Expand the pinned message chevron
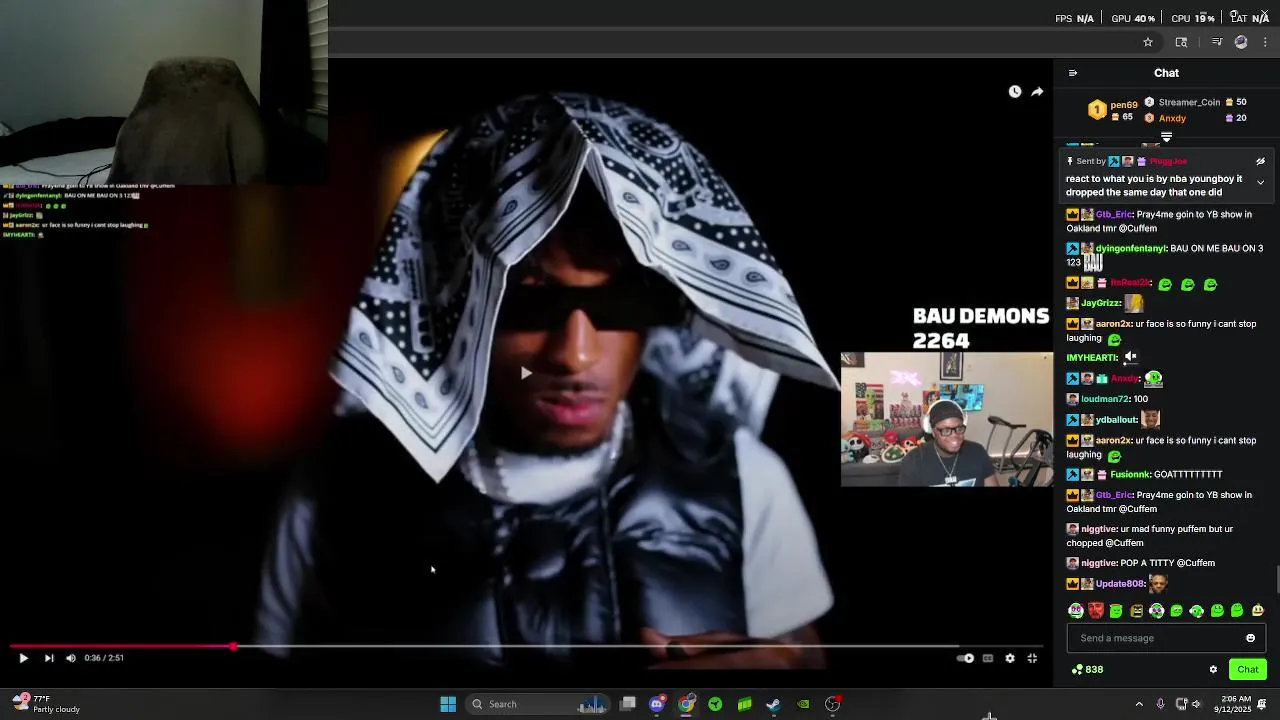The height and width of the screenshot is (720, 1280). [1260, 183]
